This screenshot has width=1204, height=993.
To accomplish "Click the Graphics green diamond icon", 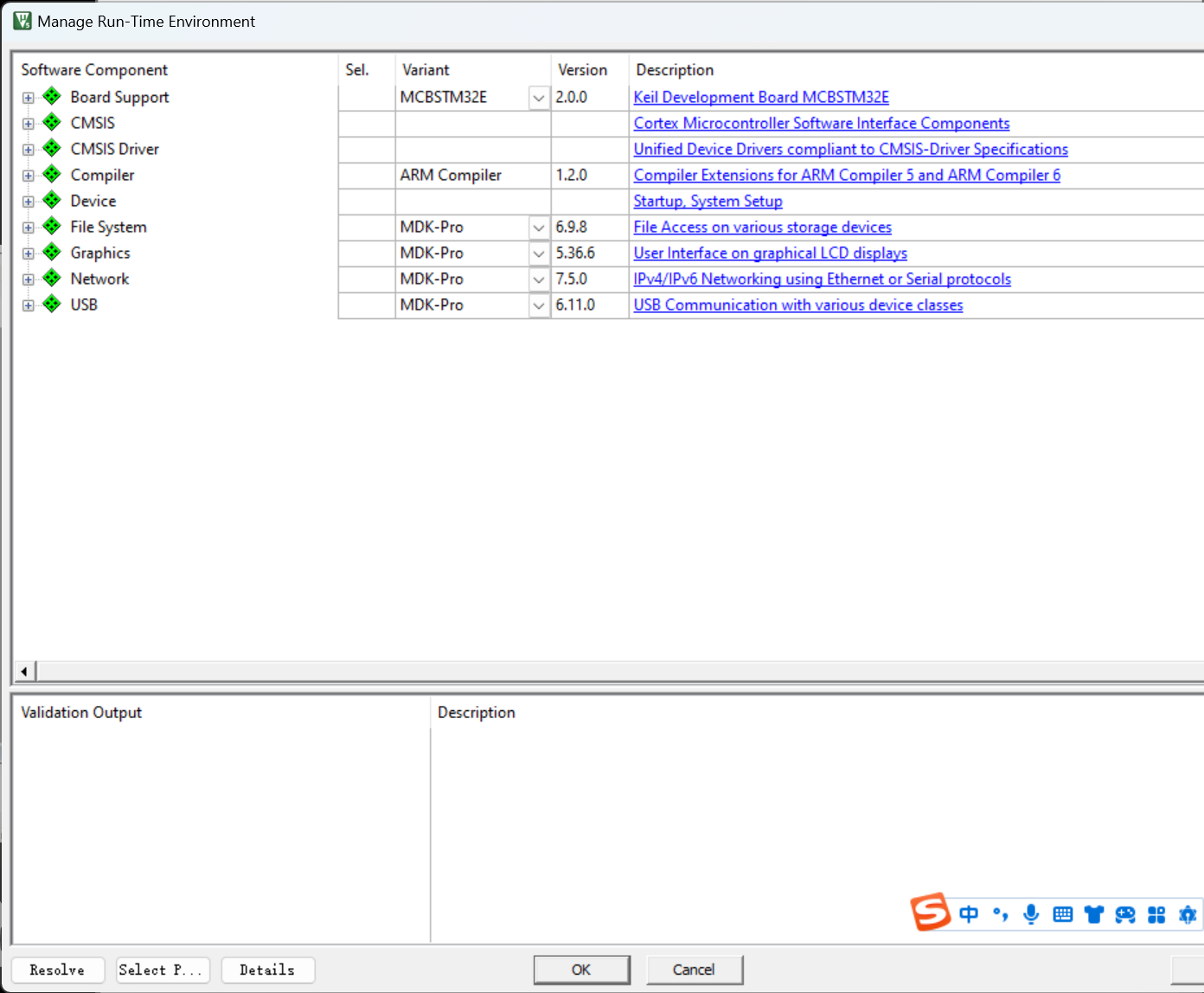I will pos(52,253).
